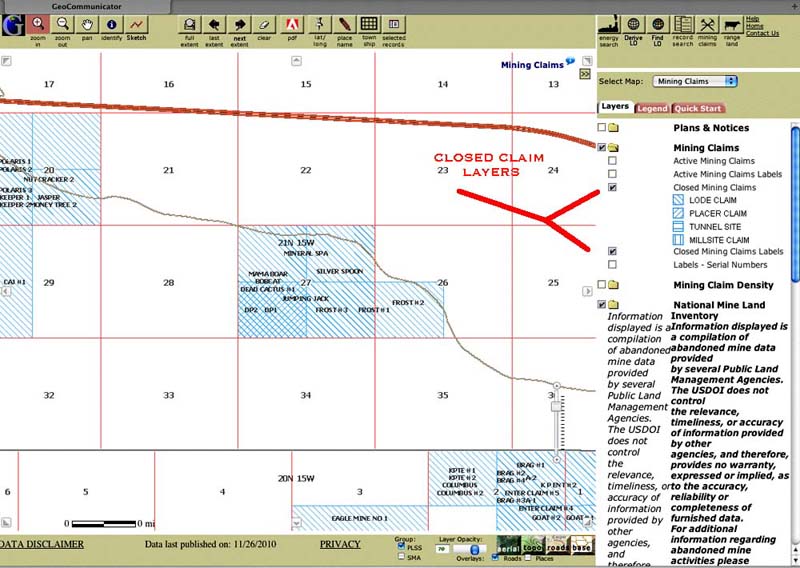Show the selected records tool
Viewport: 800px width, 568px height.
(x=394, y=24)
